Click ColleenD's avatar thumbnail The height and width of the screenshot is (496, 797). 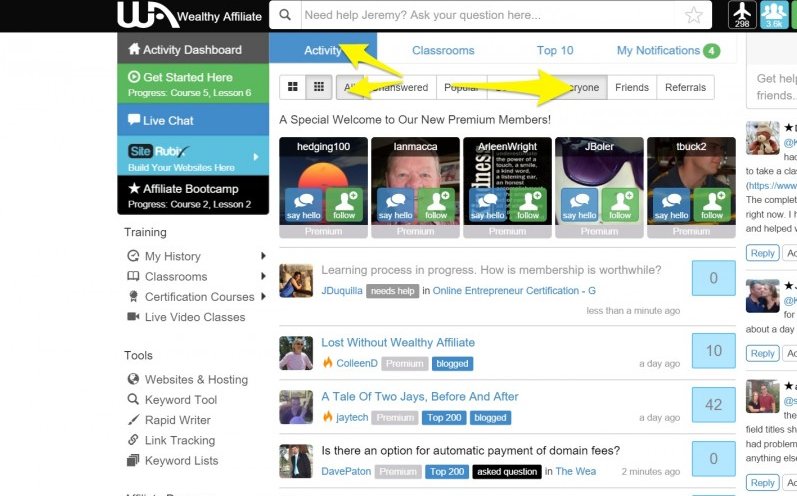pyautogui.click(x=296, y=353)
